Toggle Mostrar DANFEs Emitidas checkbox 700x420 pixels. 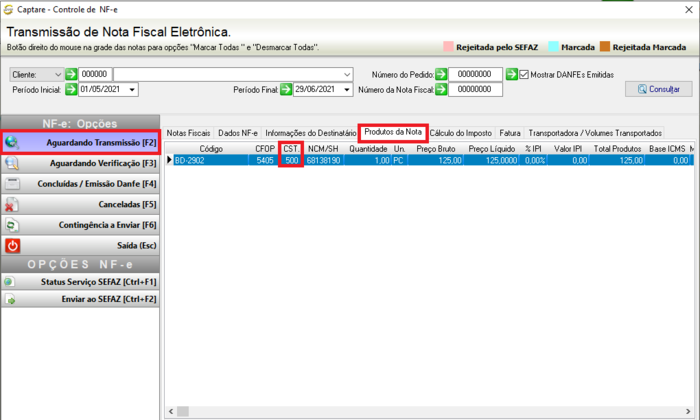(x=524, y=75)
